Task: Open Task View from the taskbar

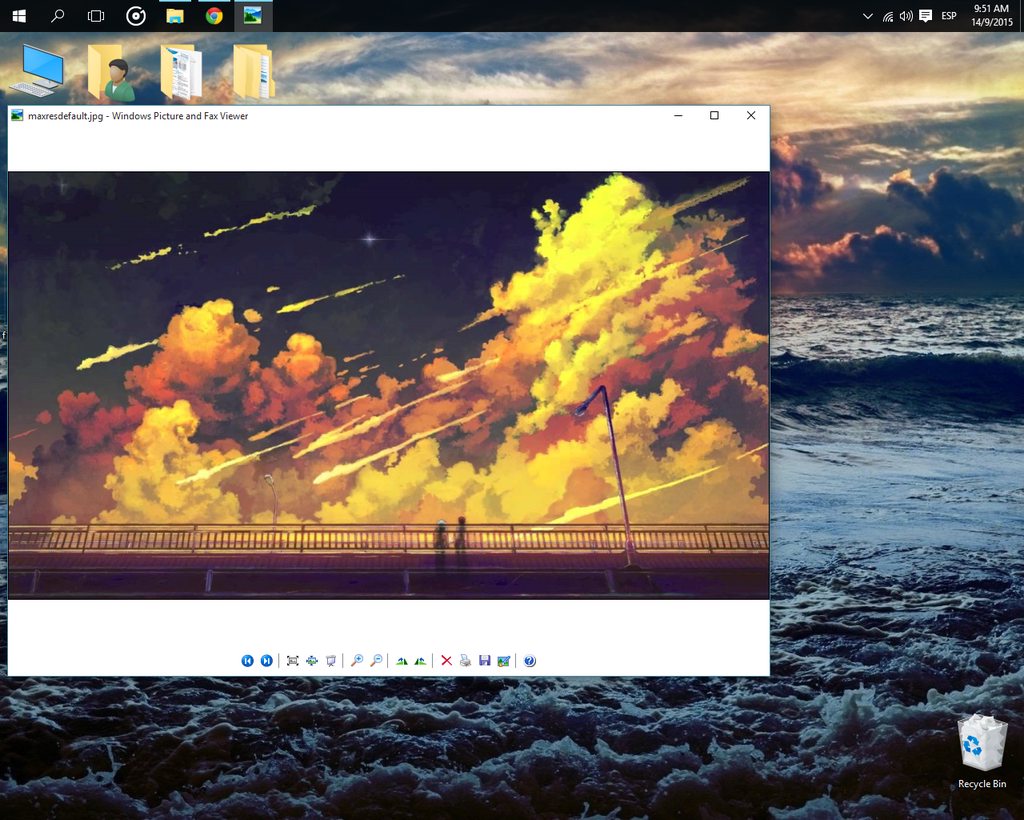Action: tap(96, 16)
